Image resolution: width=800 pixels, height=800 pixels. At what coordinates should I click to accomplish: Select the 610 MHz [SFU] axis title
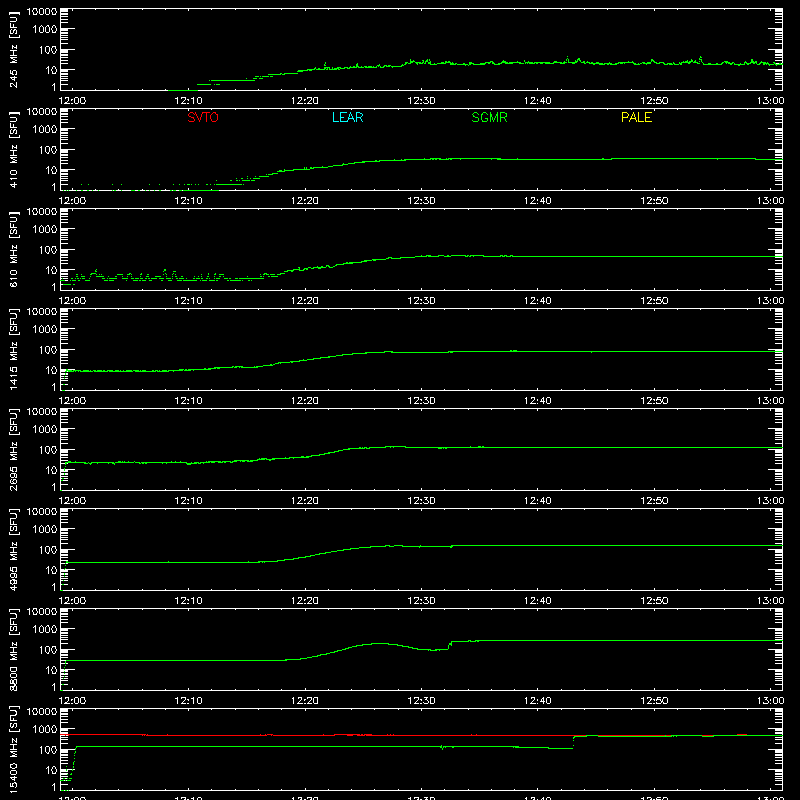pos(14,249)
